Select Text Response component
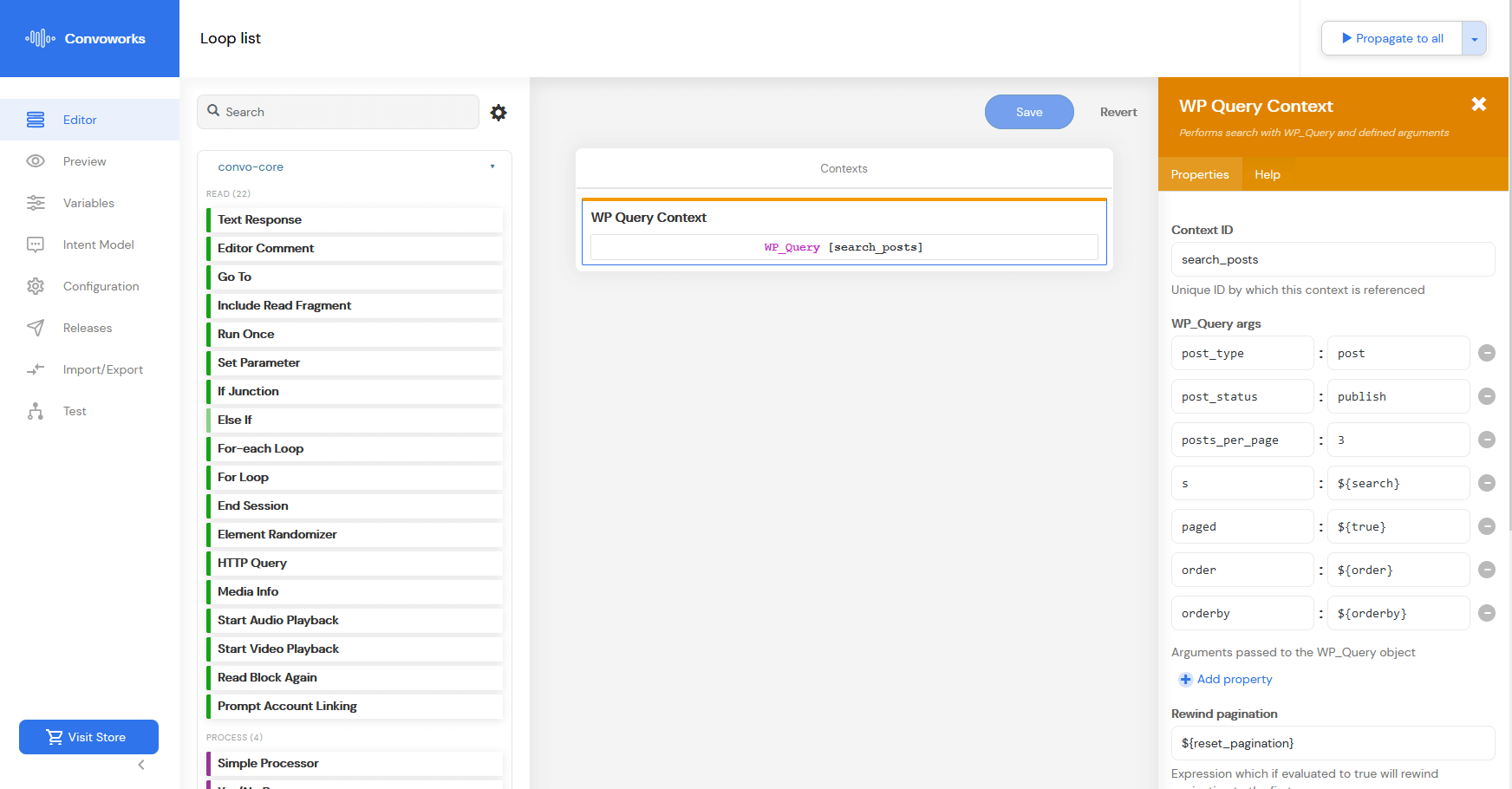 355,219
